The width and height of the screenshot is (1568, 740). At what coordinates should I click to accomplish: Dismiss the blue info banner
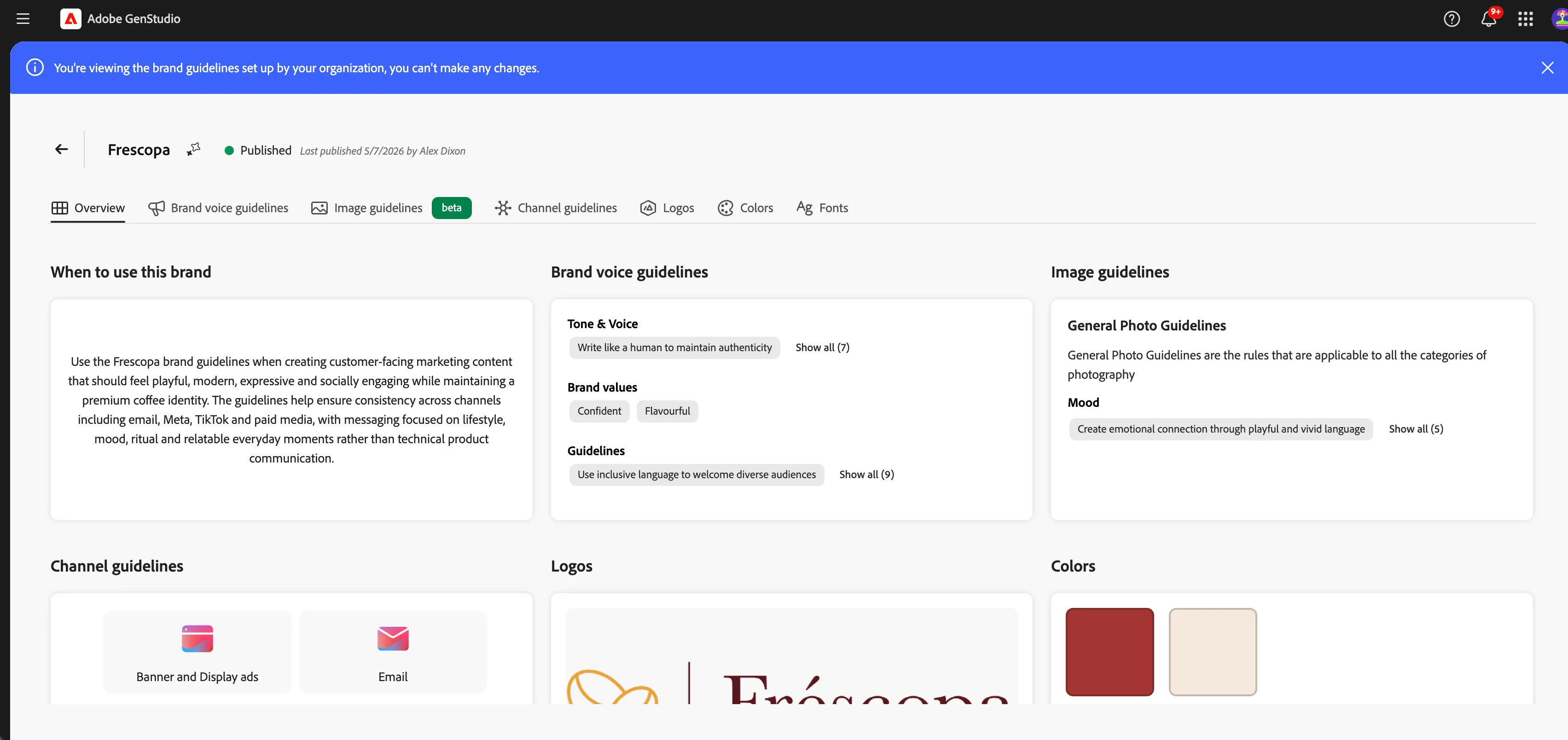coord(1547,68)
